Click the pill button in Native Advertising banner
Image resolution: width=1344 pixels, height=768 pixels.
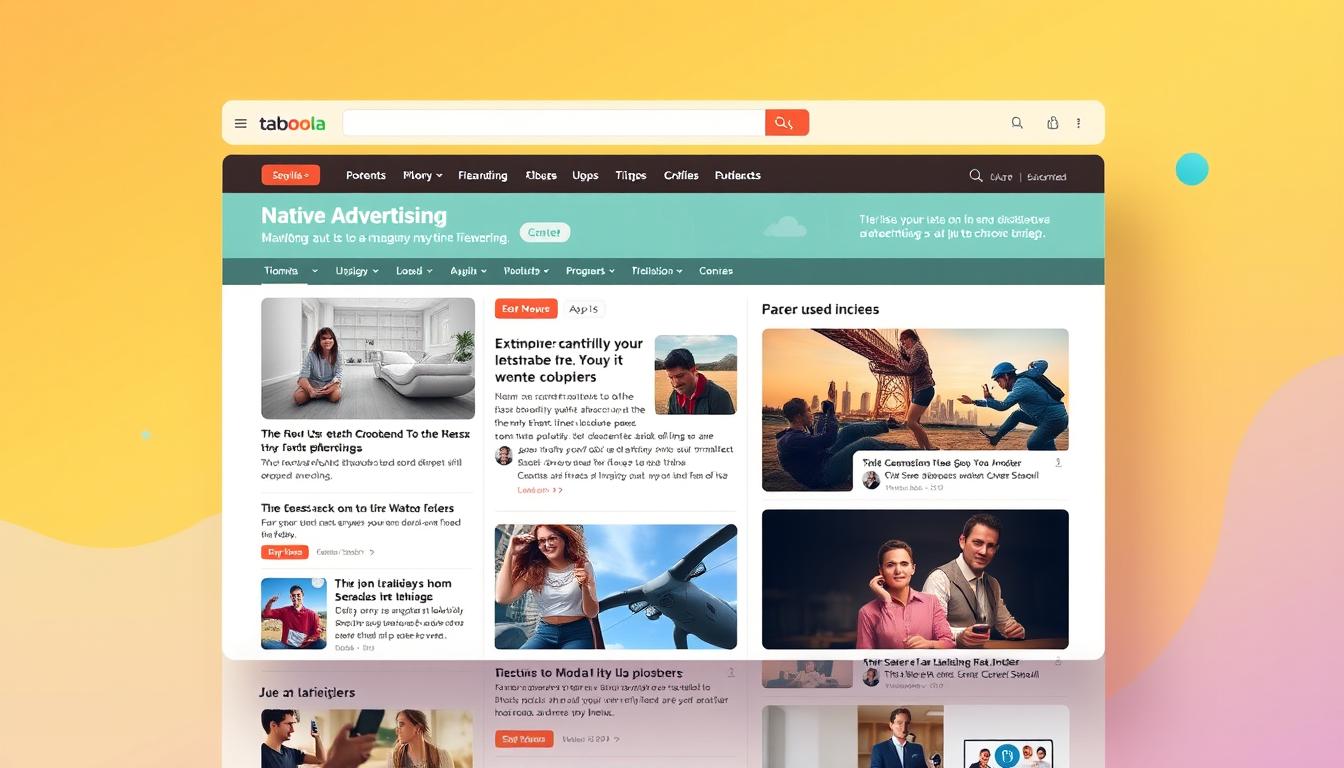click(x=545, y=232)
